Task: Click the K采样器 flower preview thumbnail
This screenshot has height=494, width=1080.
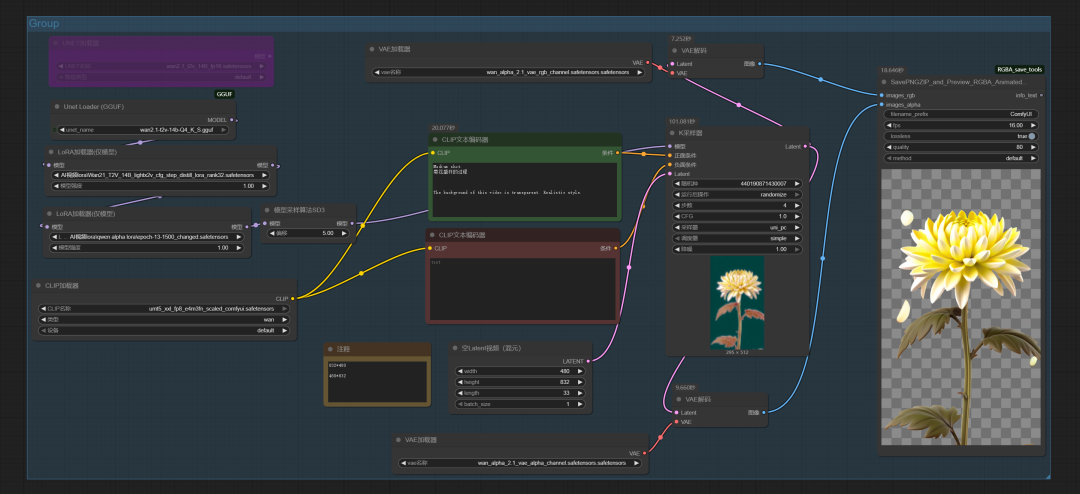Action: click(x=737, y=301)
